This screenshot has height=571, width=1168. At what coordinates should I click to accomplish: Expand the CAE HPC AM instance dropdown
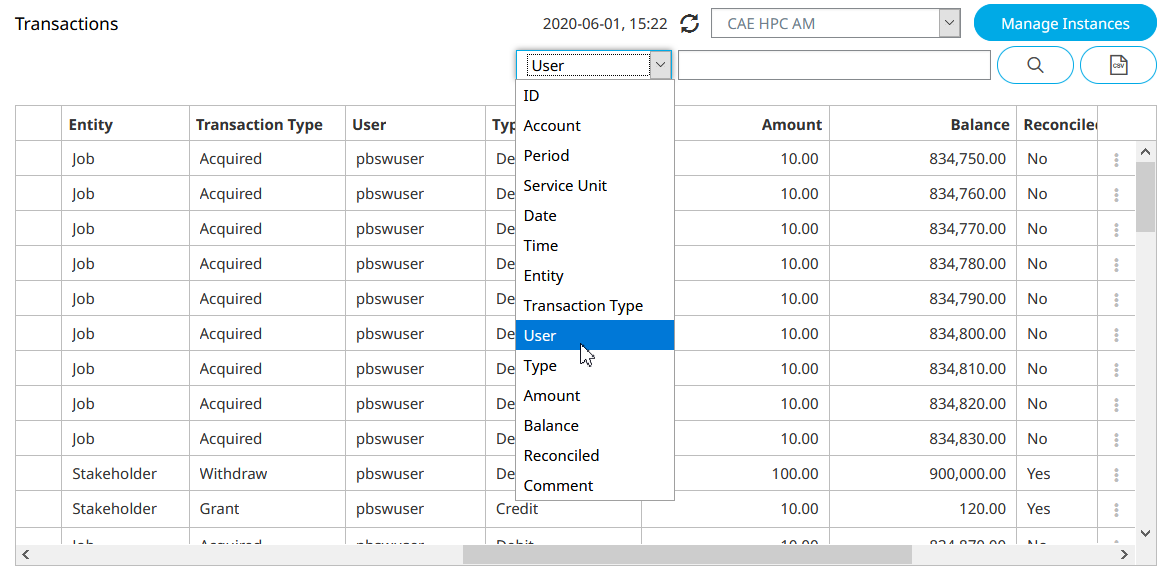949,24
